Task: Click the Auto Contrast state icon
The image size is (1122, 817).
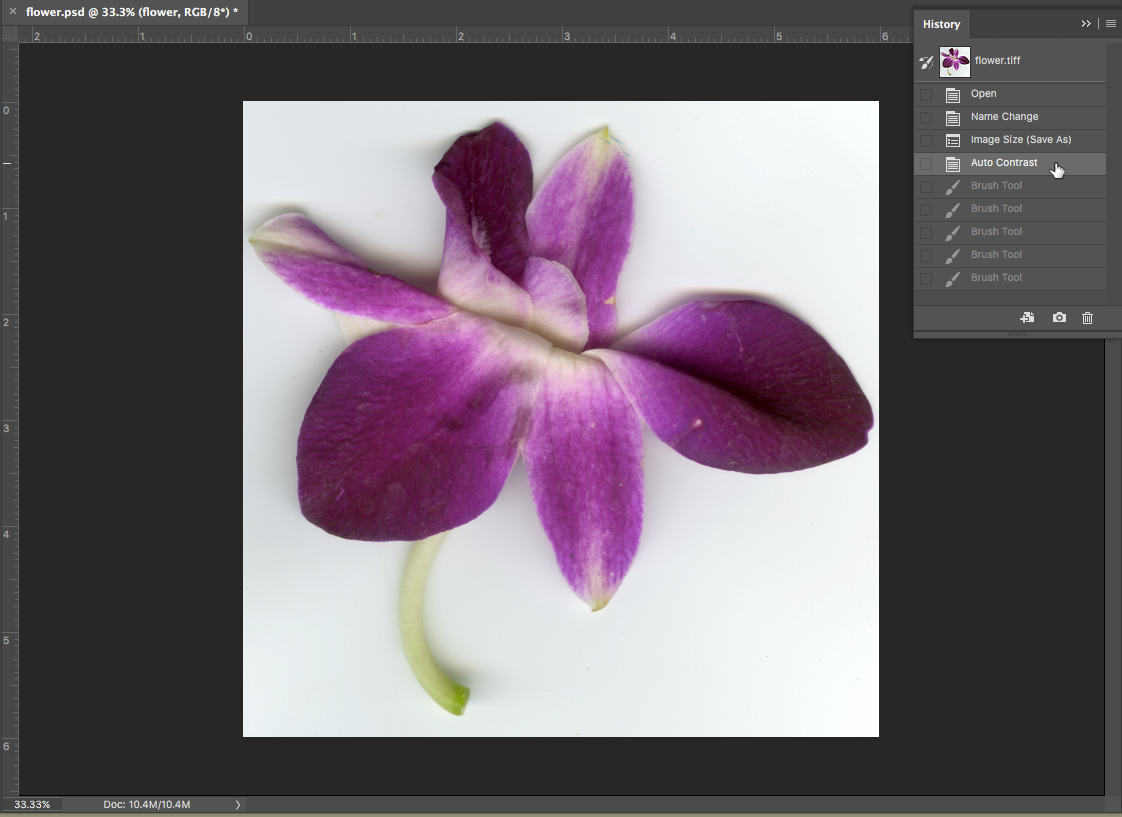Action: (x=953, y=164)
